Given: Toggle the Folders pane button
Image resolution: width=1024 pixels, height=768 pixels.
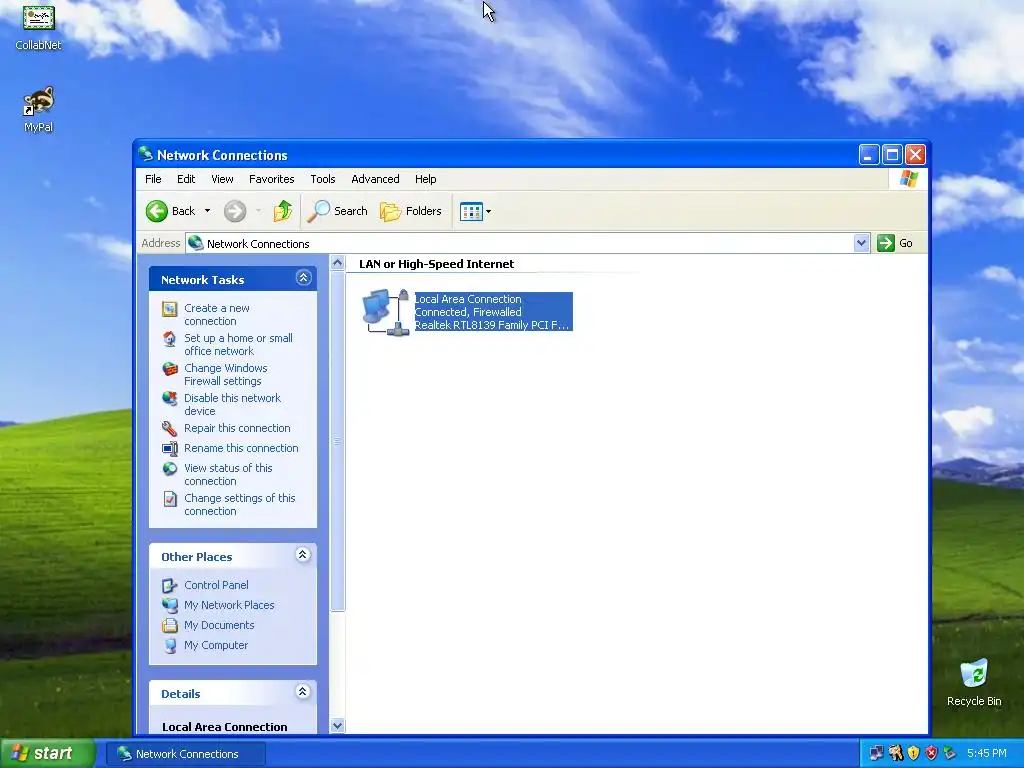Looking at the screenshot, I should pyautogui.click(x=411, y=211).
